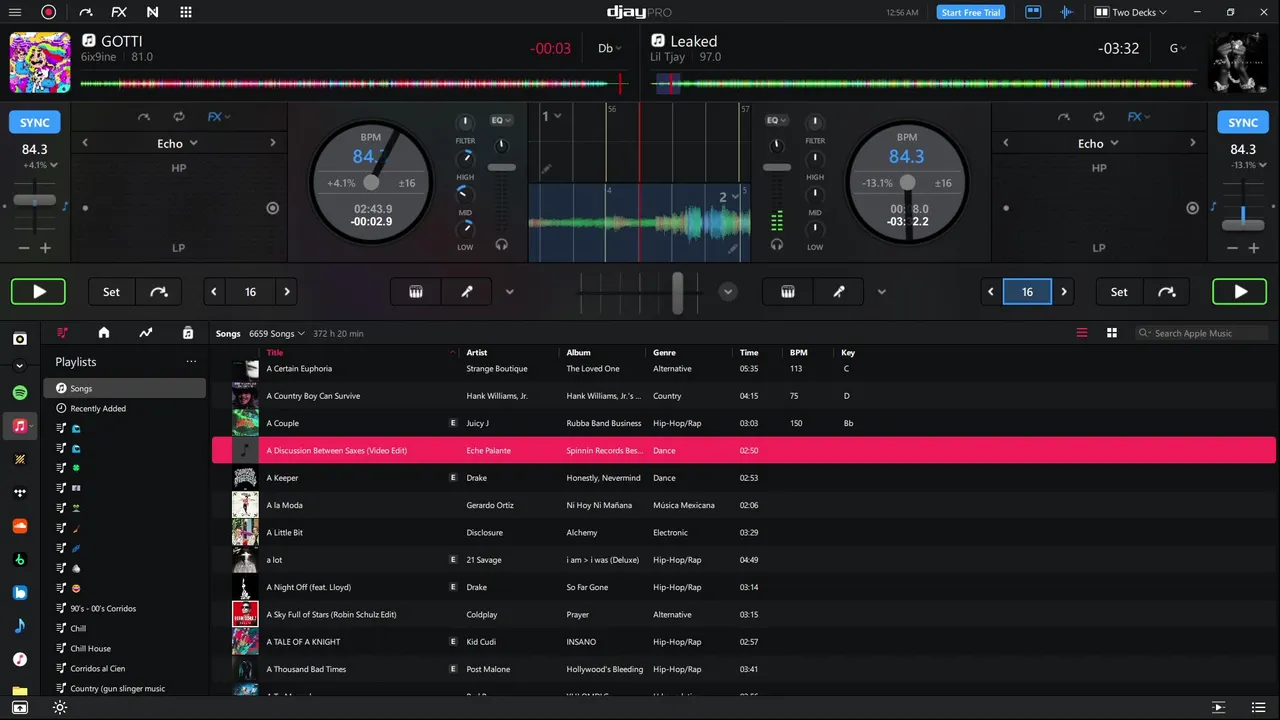
Task: Increase left deck loop length past 16
Action: (x=287, y=292)
